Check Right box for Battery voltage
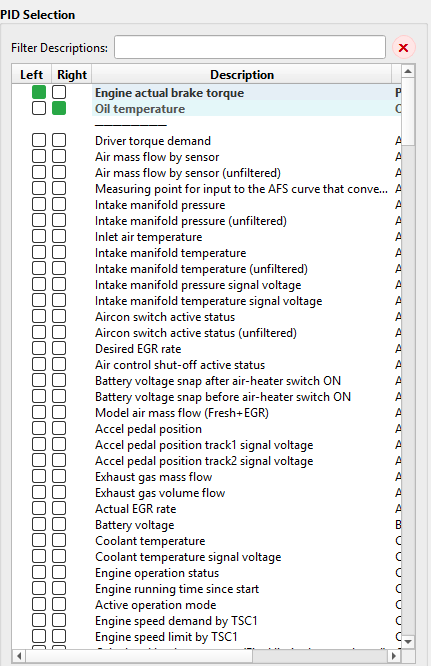Image resolution: width=431 pixels, height=666 pixels. coord(59,524)
